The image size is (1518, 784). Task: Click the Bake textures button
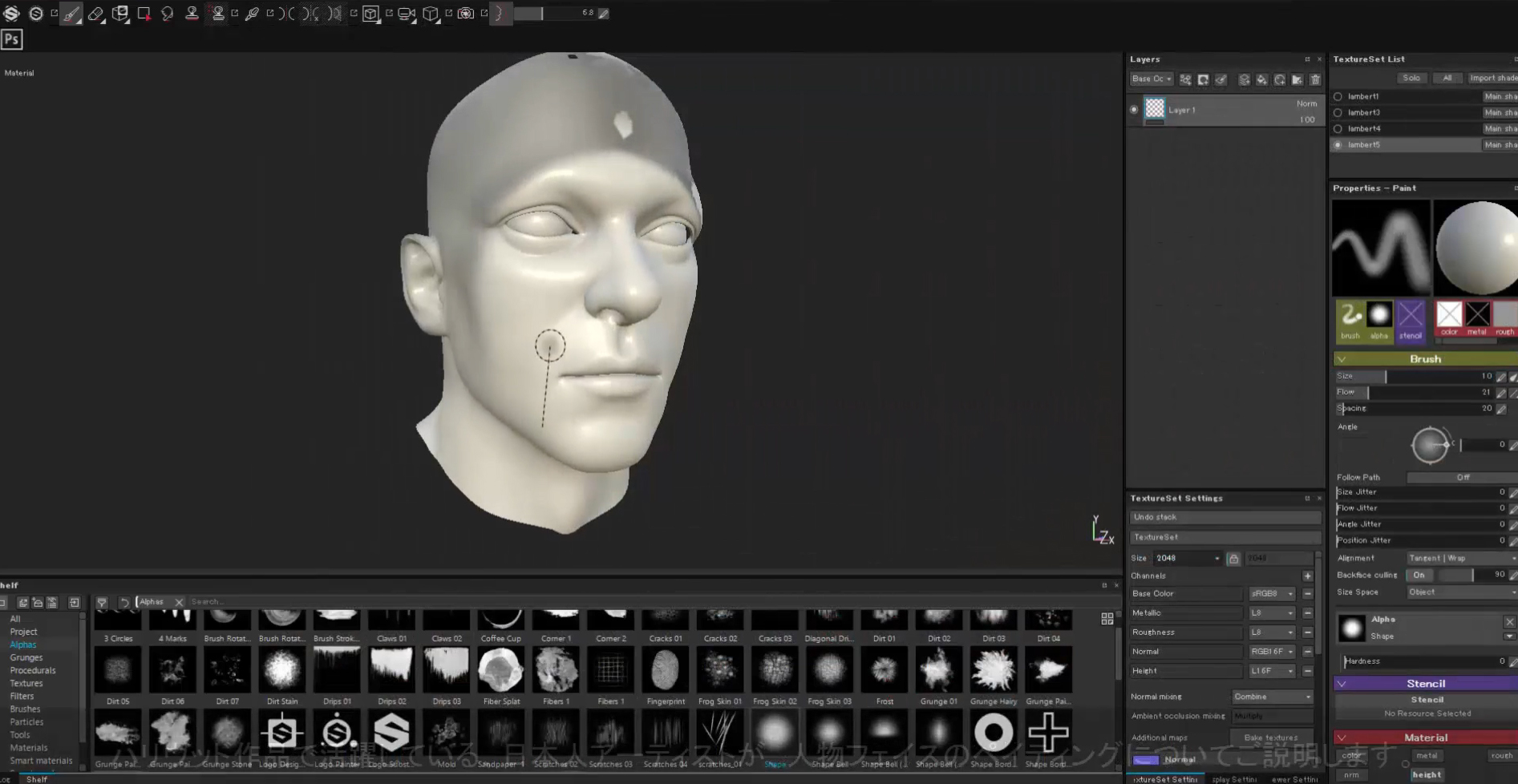(1271, 737)
